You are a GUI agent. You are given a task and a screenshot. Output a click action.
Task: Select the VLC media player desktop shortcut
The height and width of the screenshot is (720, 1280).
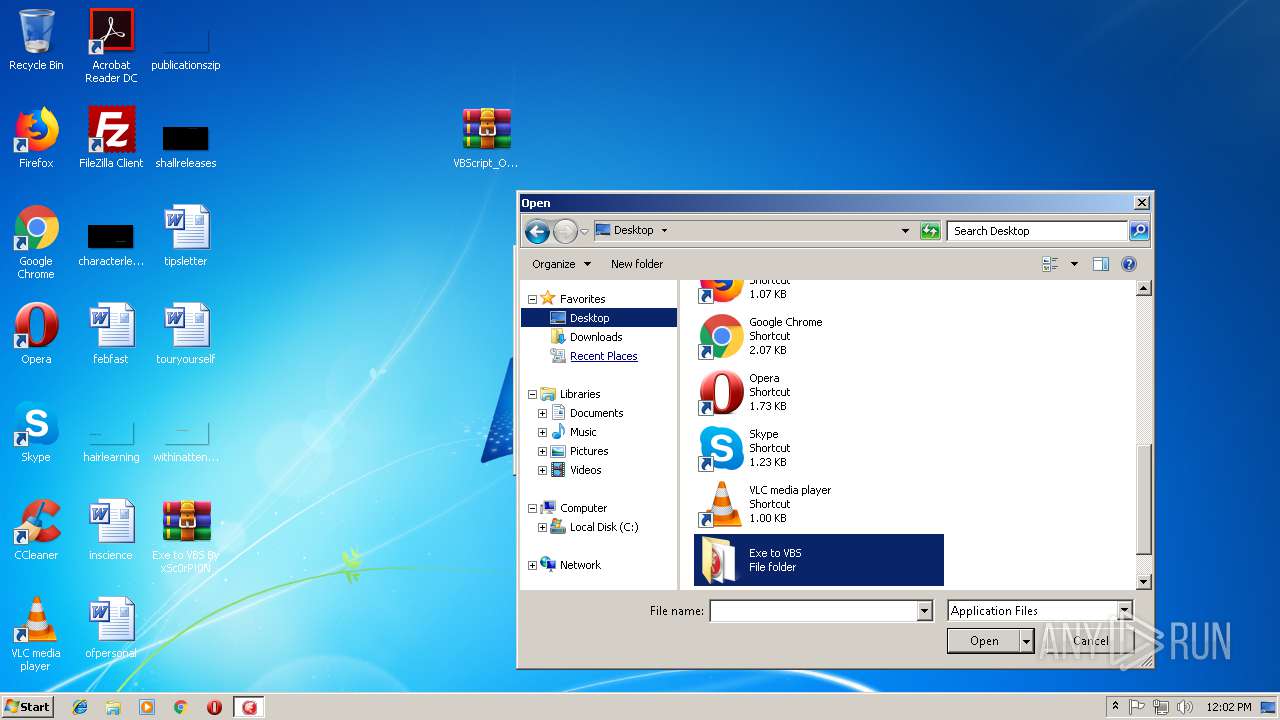(36, 634)
